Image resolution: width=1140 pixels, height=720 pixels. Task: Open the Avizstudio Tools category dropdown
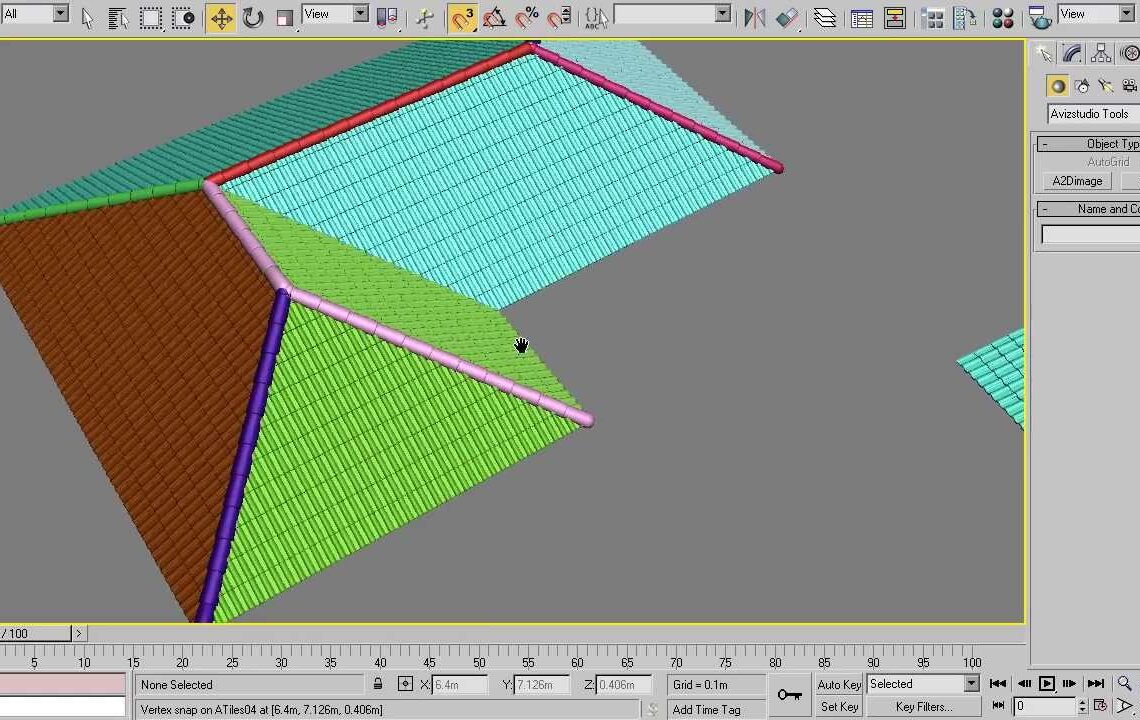click(x=1089, y=113)
